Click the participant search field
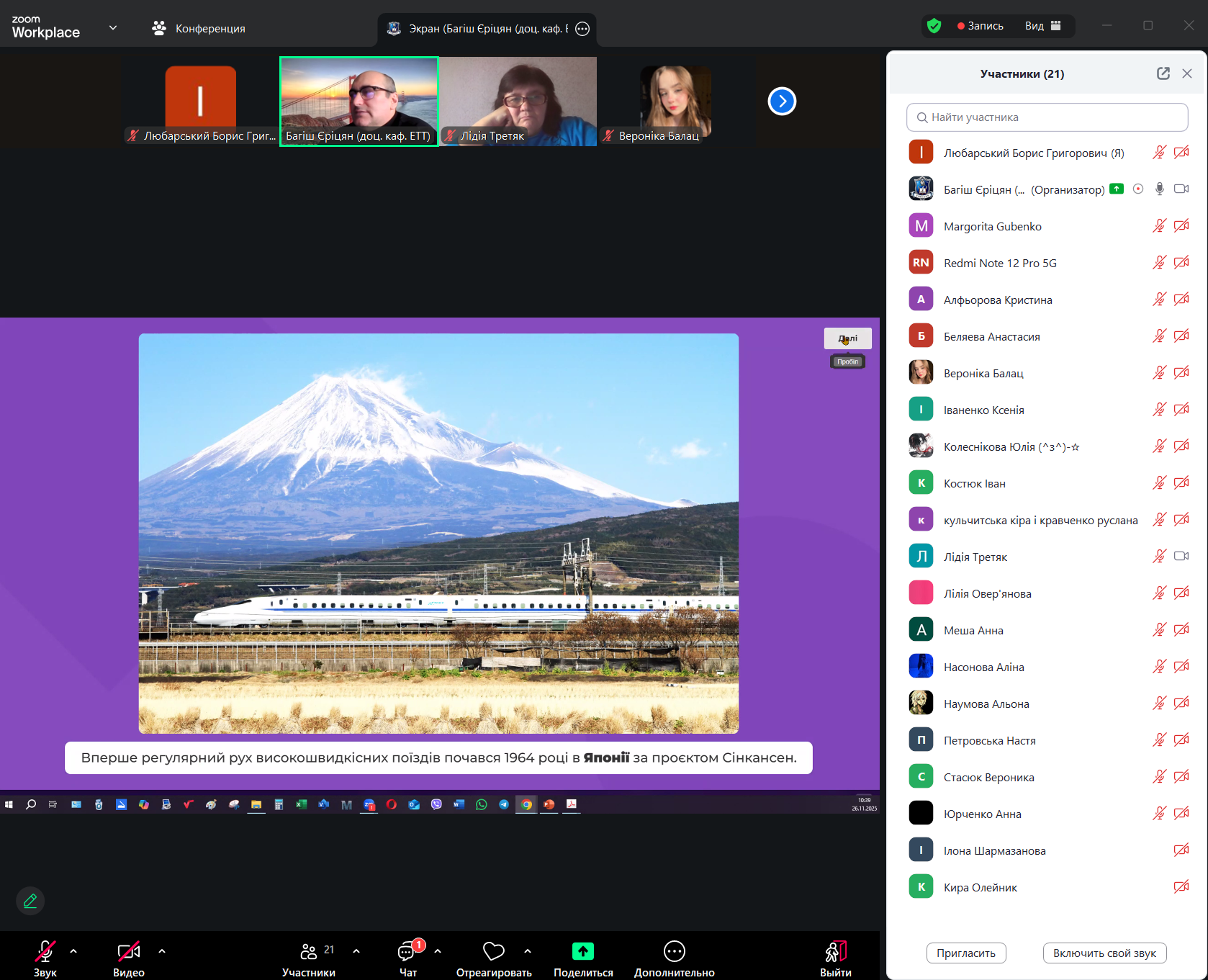Screen dimensions: 1208x980 [x=1047, y=117]
